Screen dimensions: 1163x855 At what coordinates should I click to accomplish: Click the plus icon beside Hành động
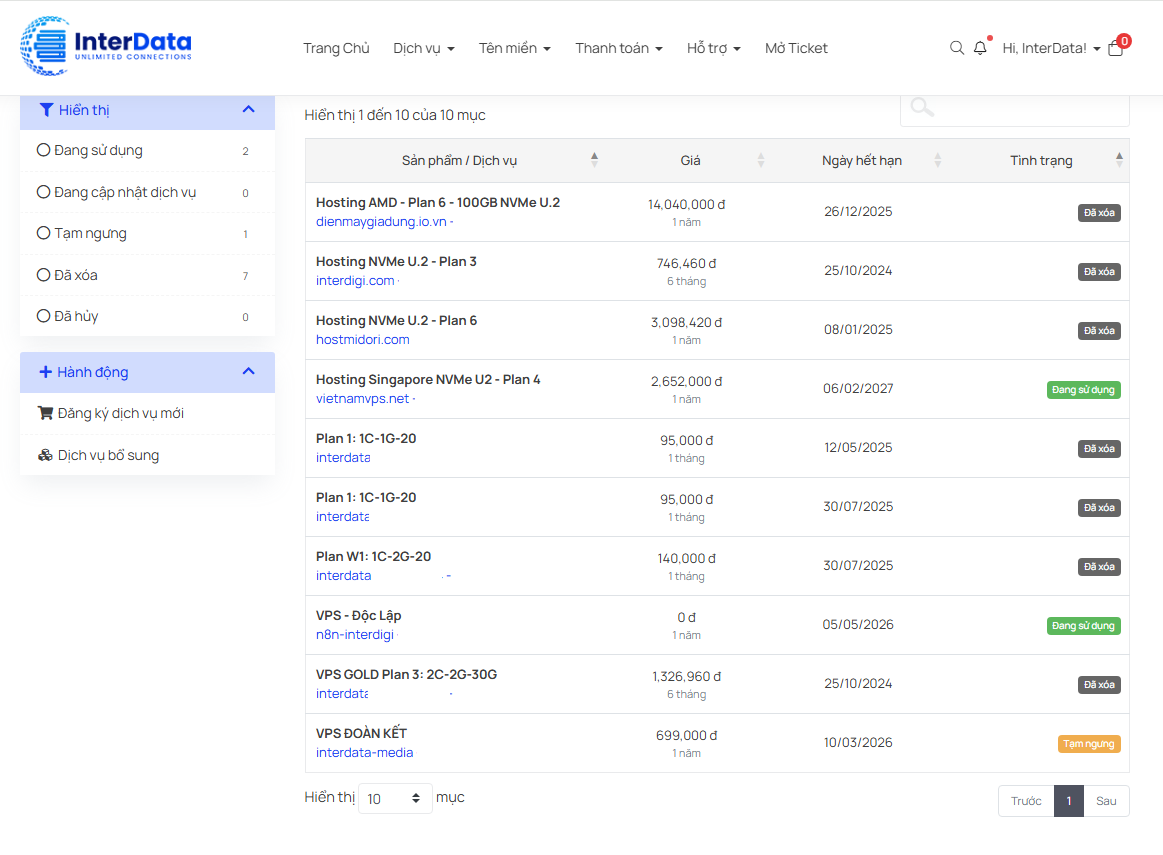(x=45, y=372)
